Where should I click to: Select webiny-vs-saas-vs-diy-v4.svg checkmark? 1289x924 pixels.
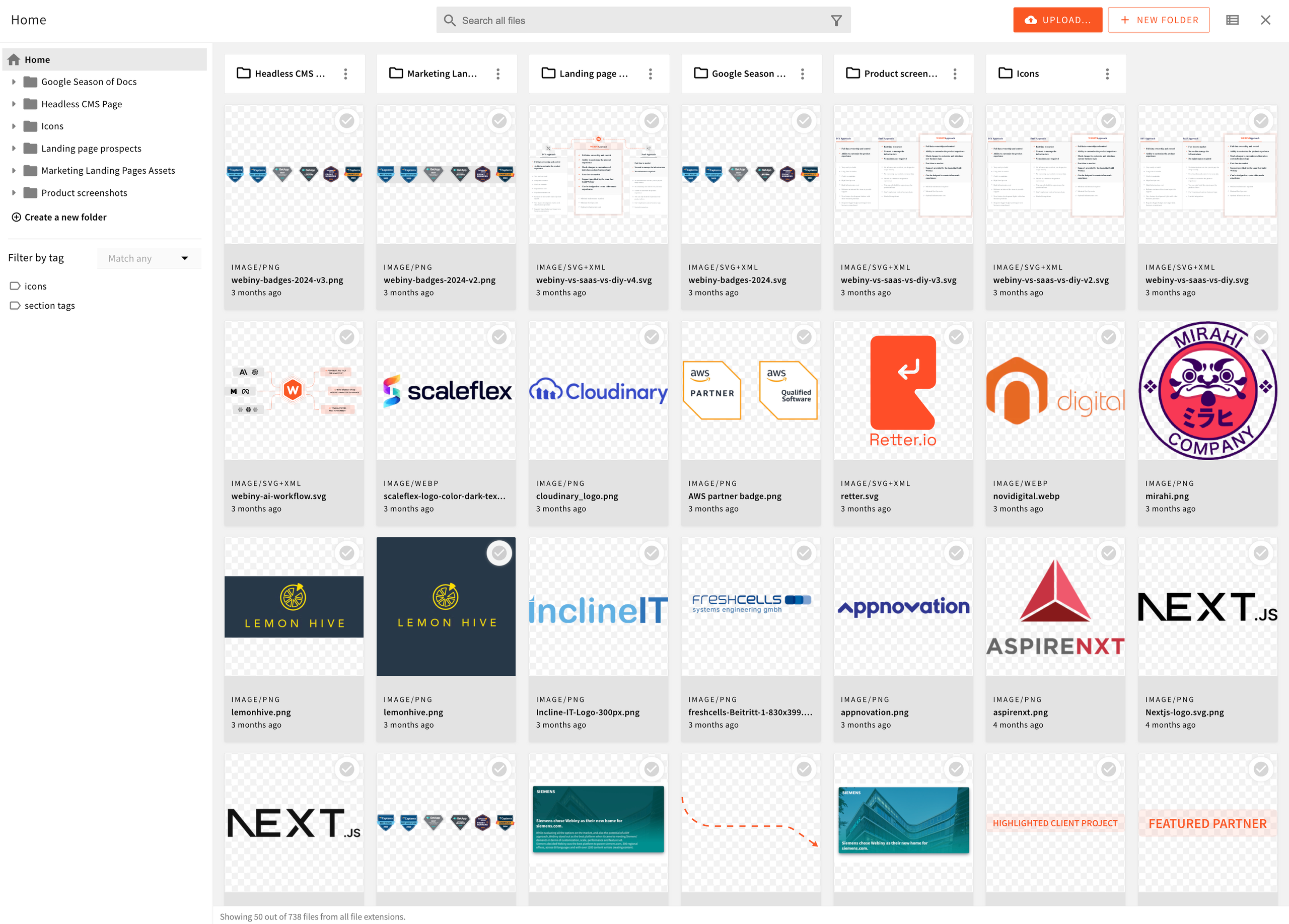[652, 120]
